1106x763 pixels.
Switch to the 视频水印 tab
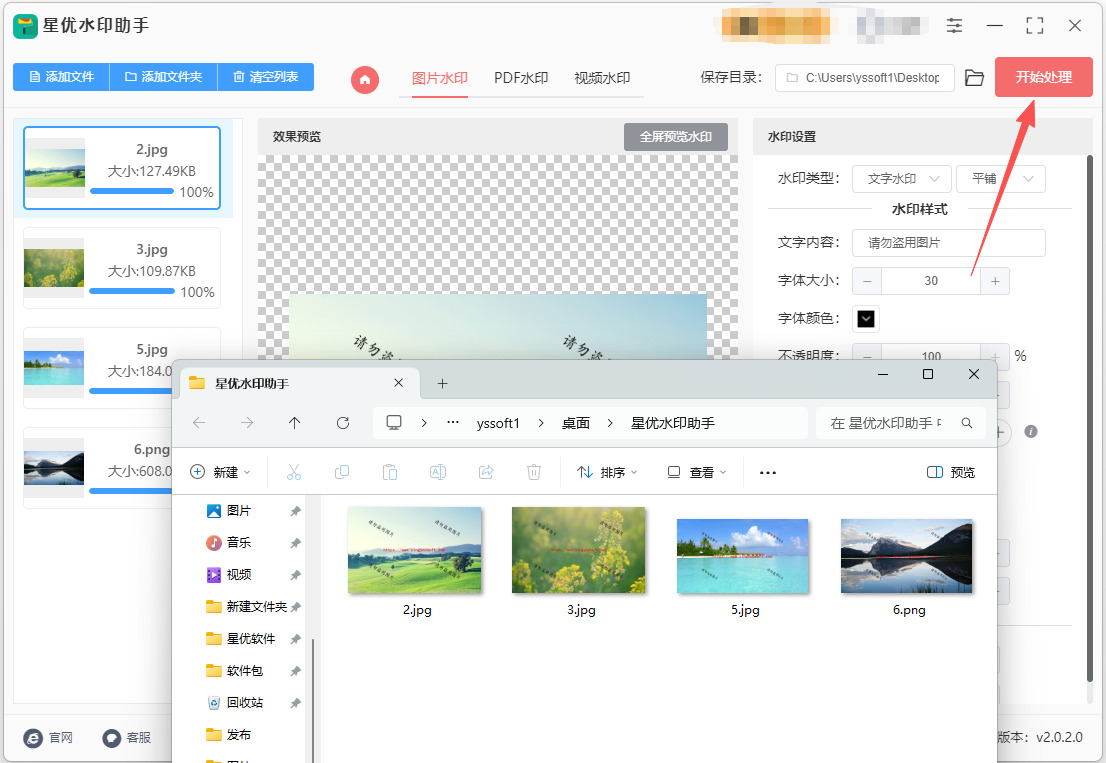(x=602, y=78)
